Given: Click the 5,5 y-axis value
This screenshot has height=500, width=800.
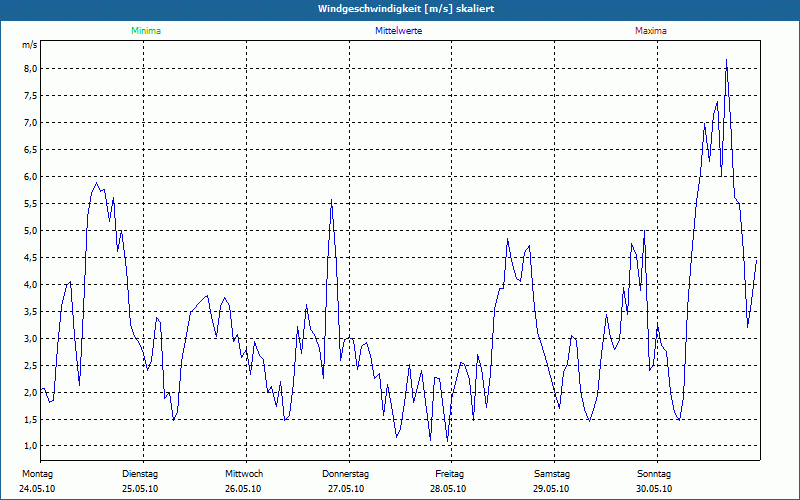Looking at the screenshot, I should tap(30, 204).
